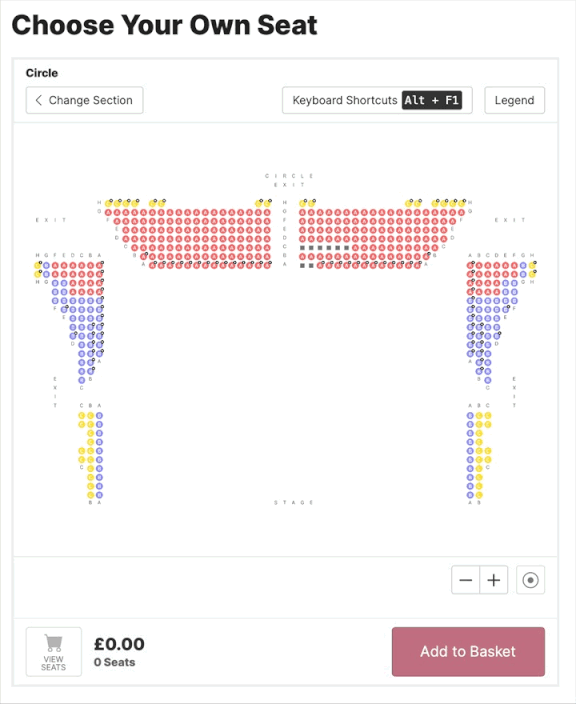Pick bottom yellow seat in lower-left box column B
This screenshot has width=576, height=704.
coord(91,495)
